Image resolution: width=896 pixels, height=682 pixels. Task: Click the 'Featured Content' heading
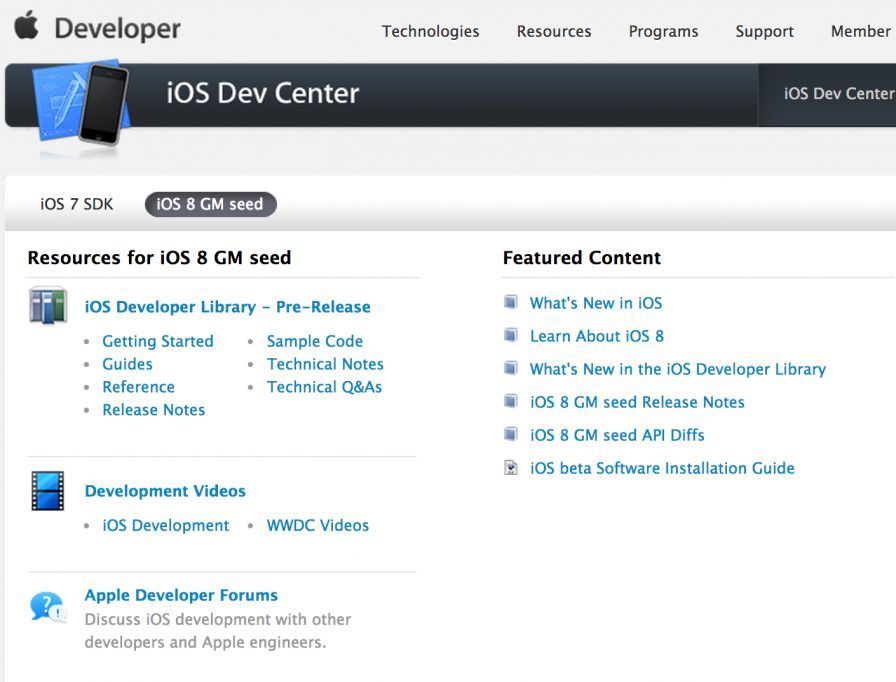[582, 258]
